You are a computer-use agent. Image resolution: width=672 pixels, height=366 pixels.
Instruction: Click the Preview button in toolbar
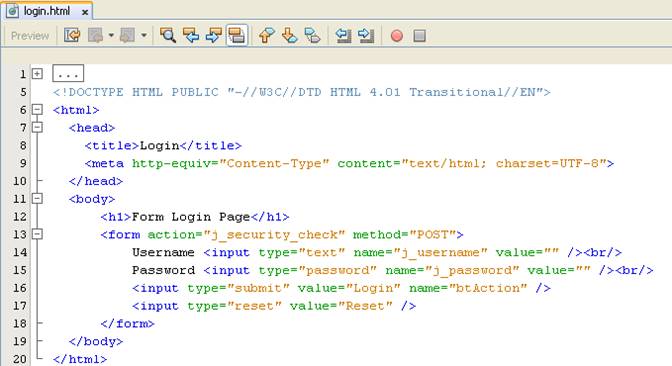pyautogui.click(x=30, y=36)
